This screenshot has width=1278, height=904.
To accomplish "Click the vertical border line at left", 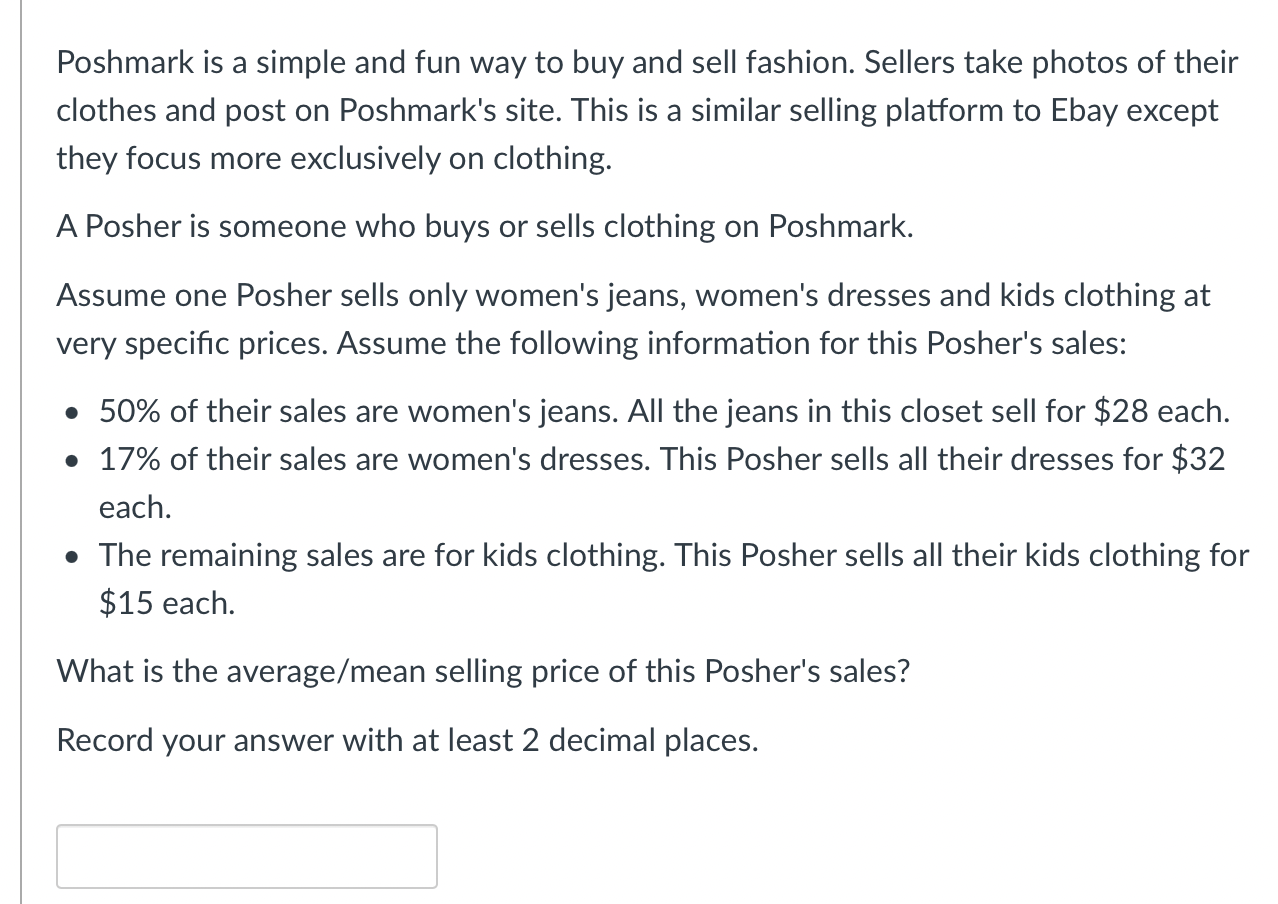I will [x=22, y=452].
